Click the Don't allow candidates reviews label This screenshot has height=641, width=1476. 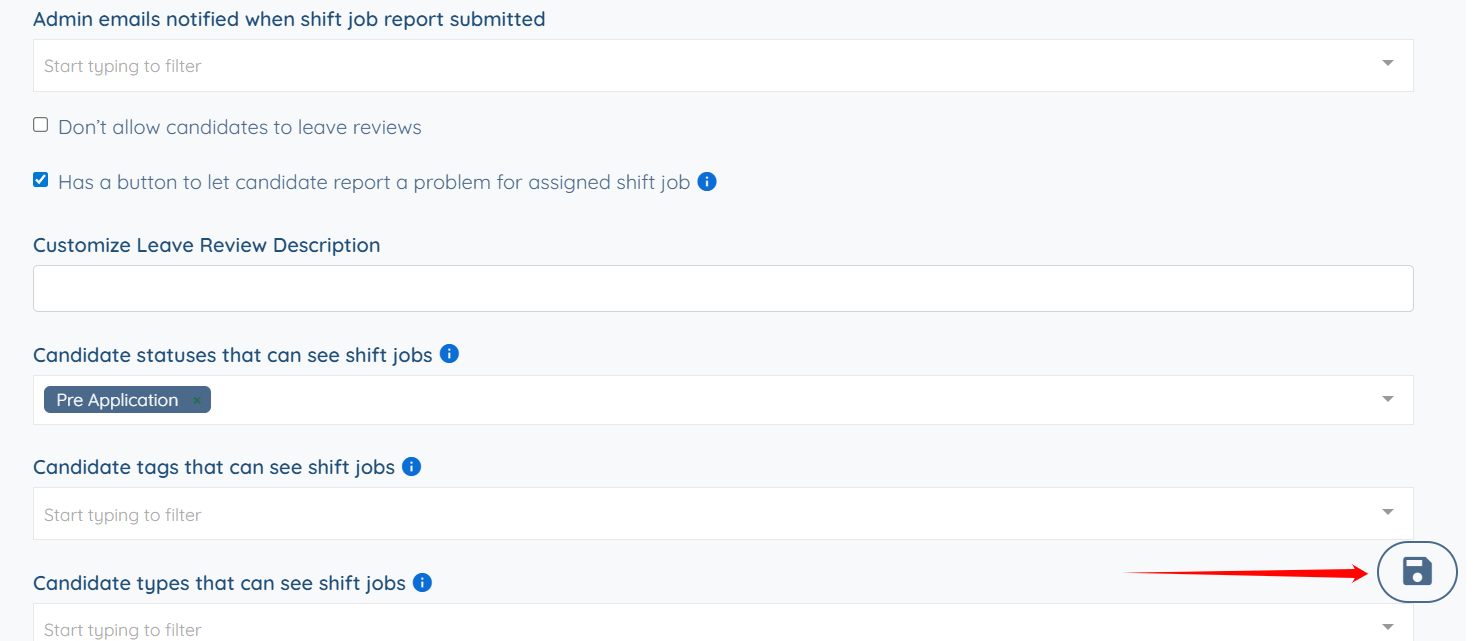point(240,128)
